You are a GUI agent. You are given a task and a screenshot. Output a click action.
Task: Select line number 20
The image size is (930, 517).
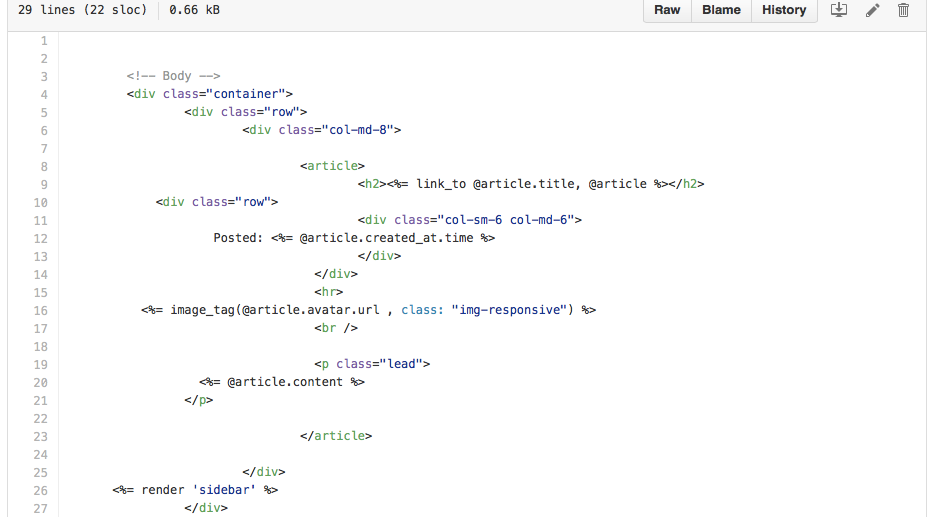coord(40,382)
